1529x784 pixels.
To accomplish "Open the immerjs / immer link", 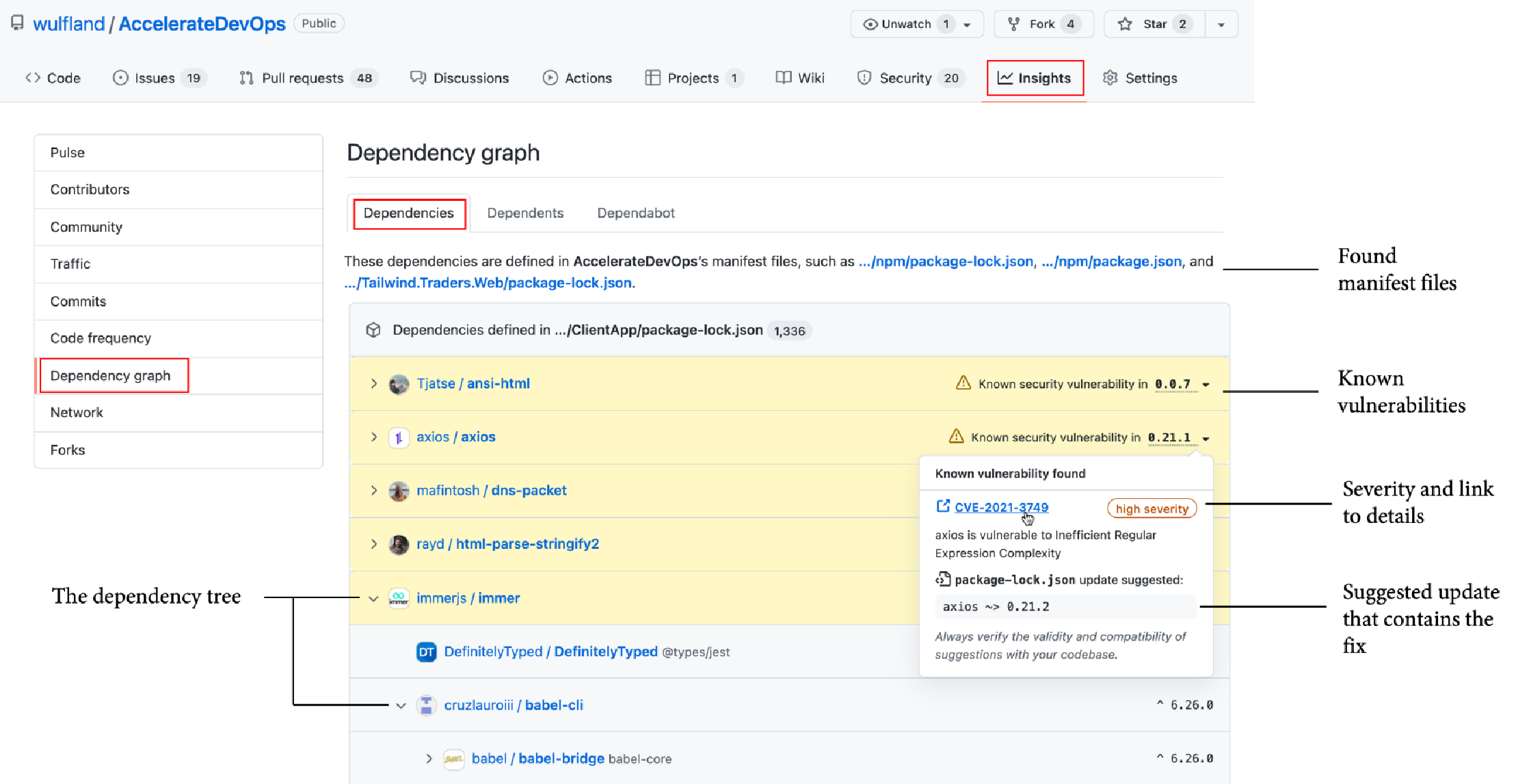I will [x=468, y=598].
